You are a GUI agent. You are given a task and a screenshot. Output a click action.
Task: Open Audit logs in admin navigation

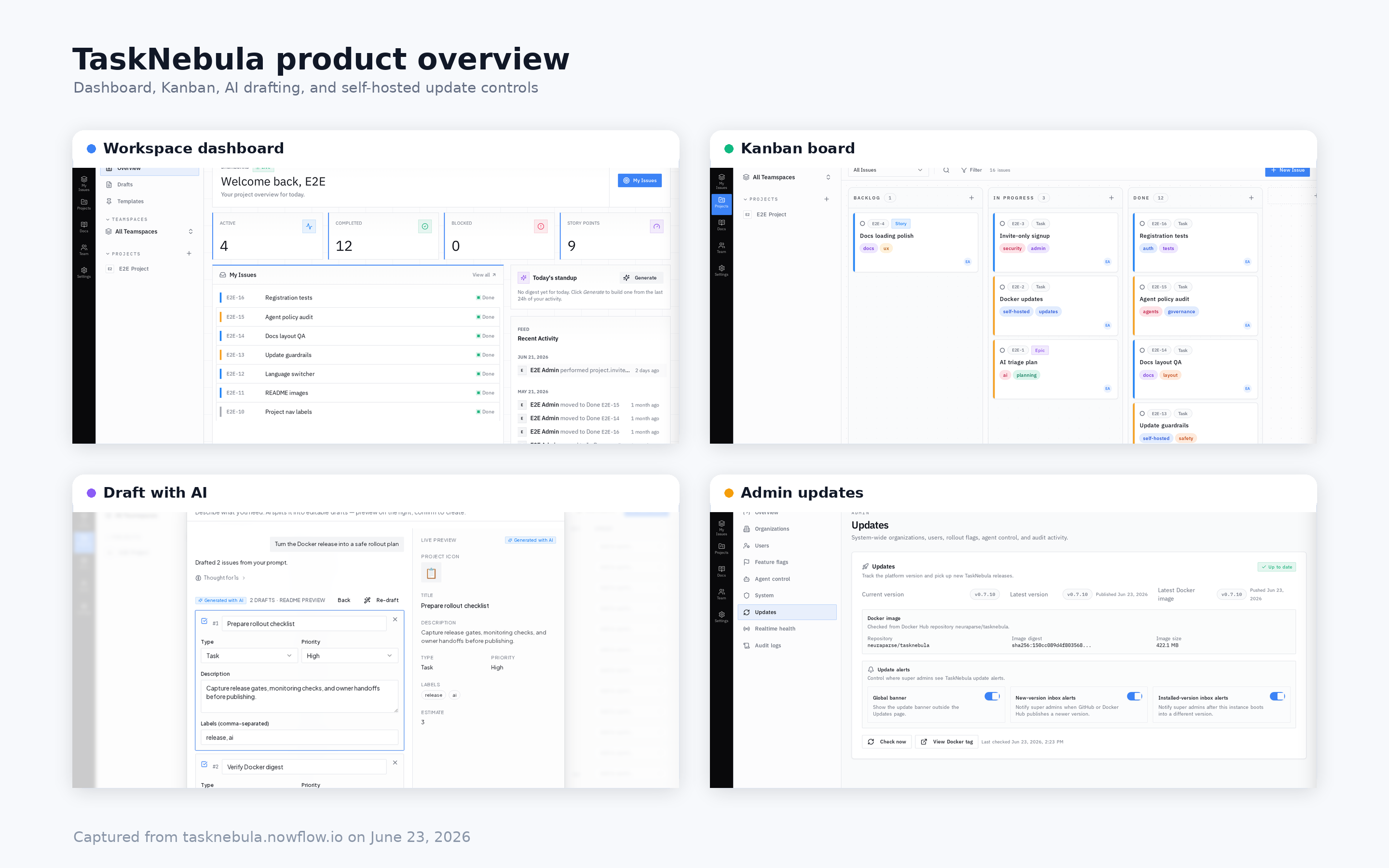tap(788, 646)
